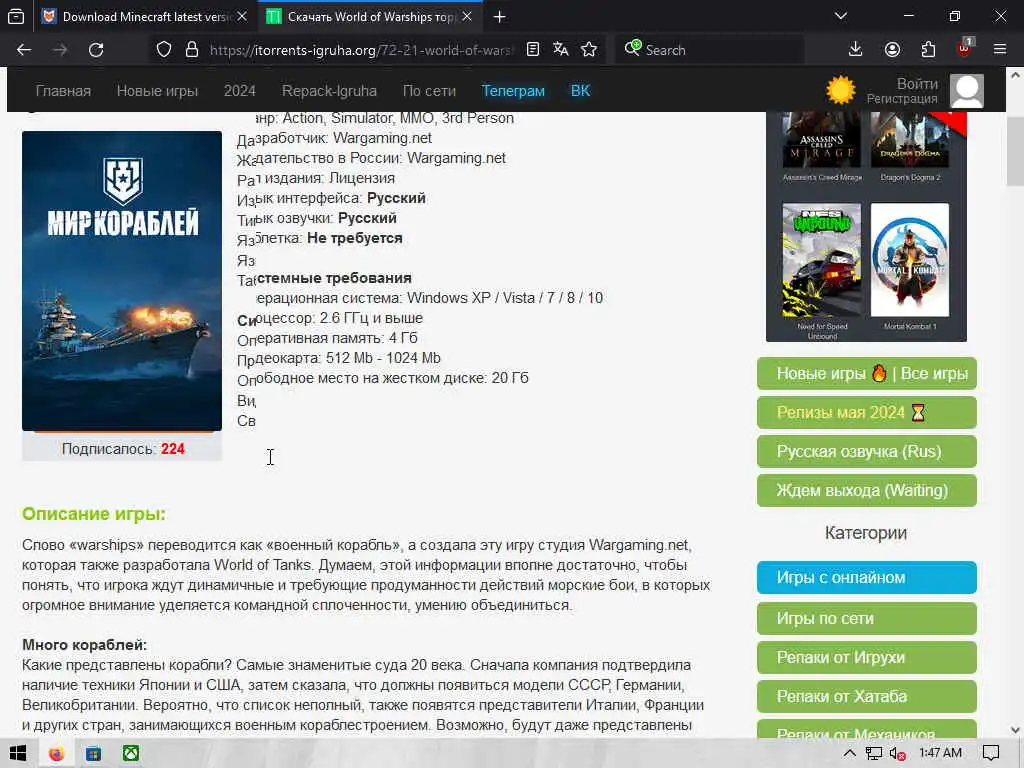Open the notification center icon

coord(991,754)
